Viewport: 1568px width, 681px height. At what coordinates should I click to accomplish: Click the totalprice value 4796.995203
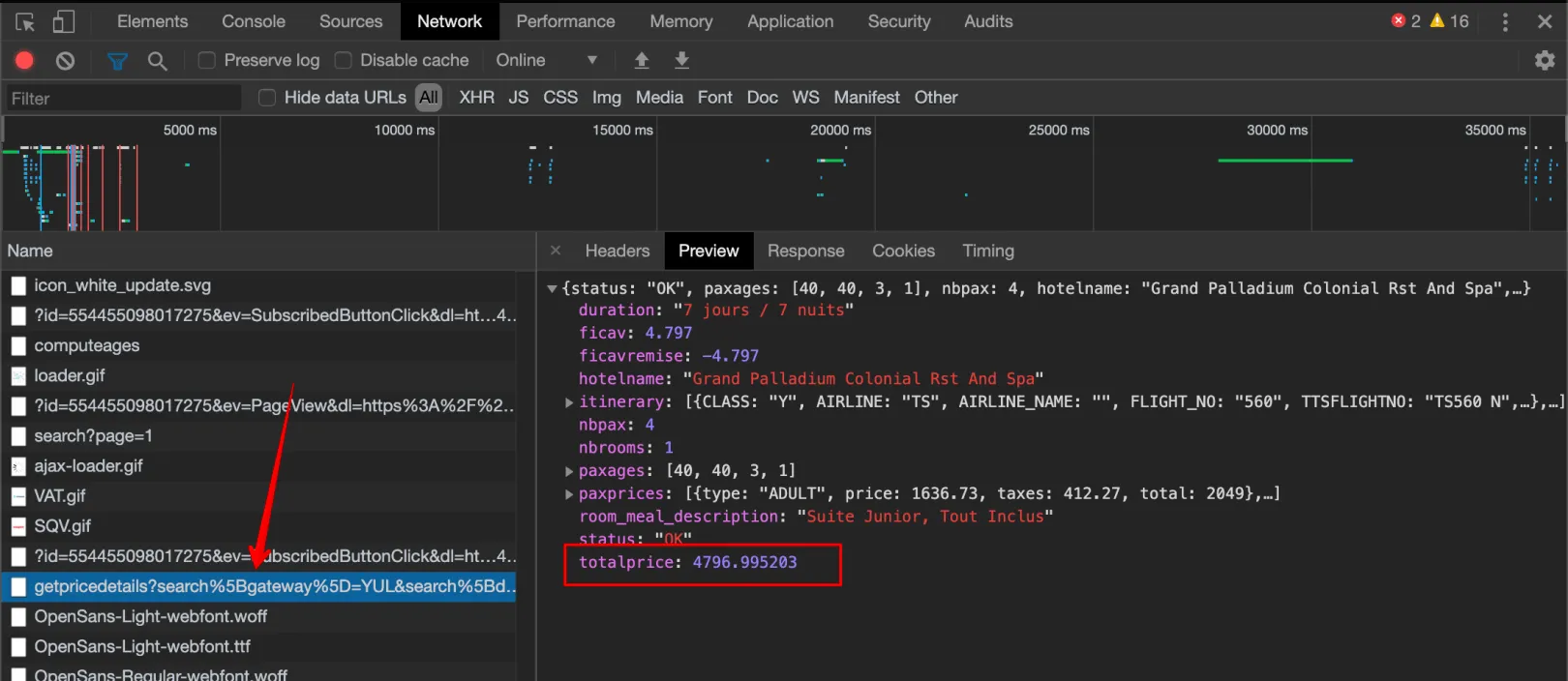[744, 563]
